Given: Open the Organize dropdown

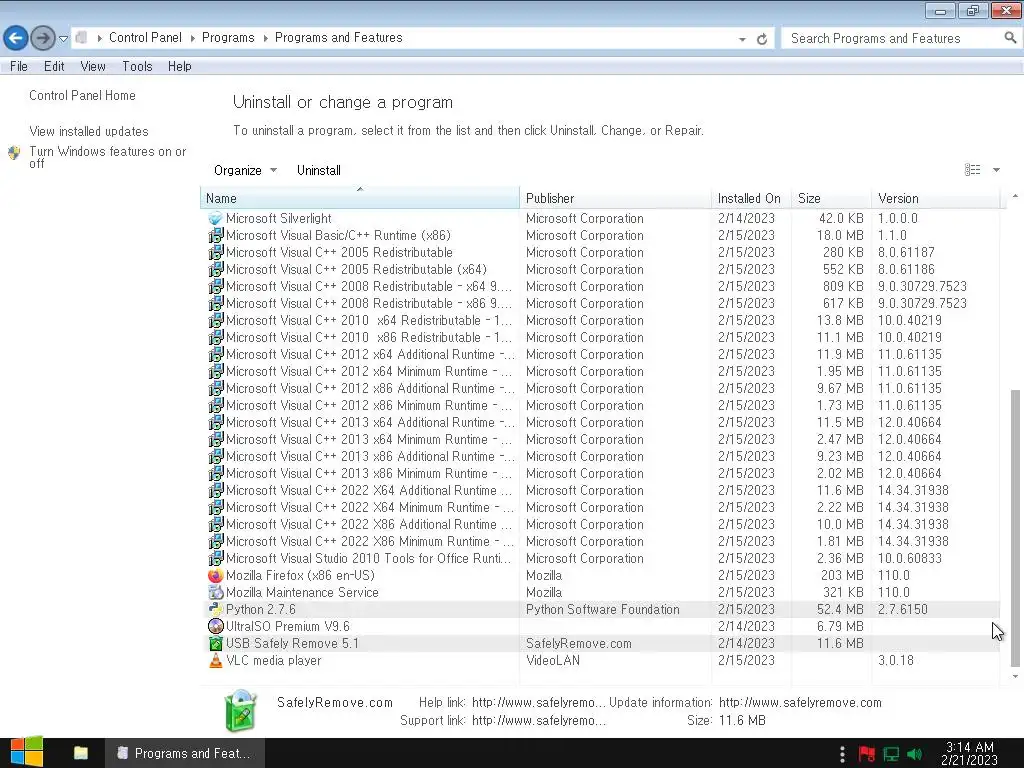Looking at the screenshot, I should pyautogui.click(x=245, y=170).
